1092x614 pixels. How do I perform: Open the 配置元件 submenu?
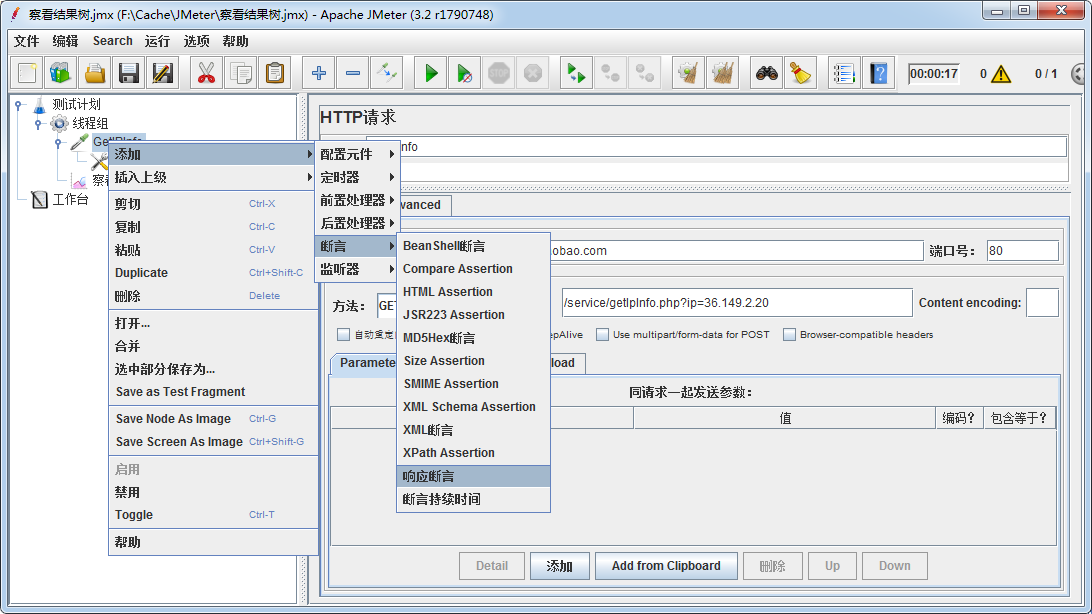(357, 154)
